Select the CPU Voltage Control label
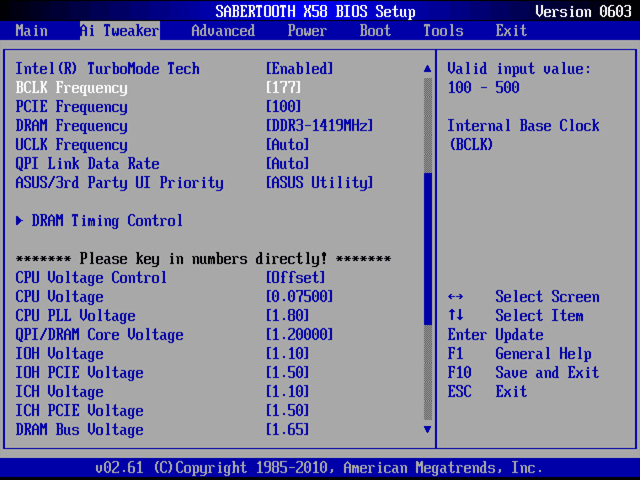The image size is (640, 480). 91,278
